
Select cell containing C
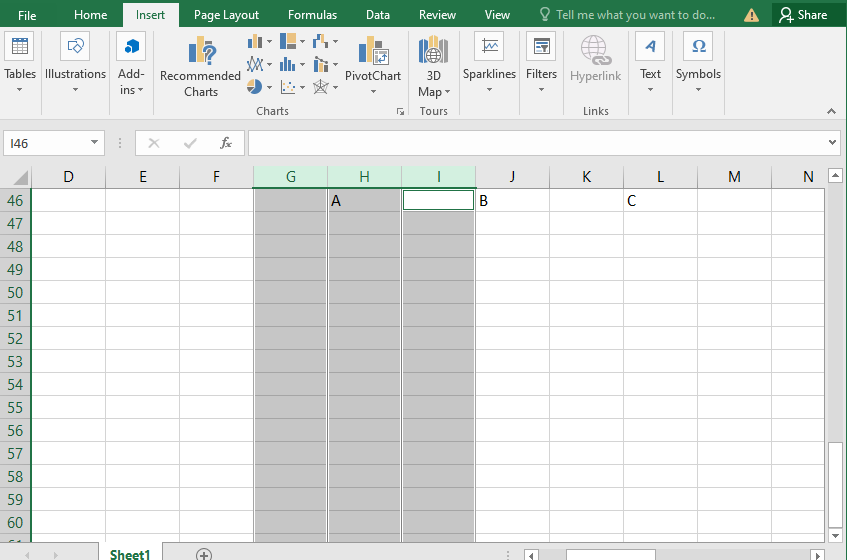point(660,201)
